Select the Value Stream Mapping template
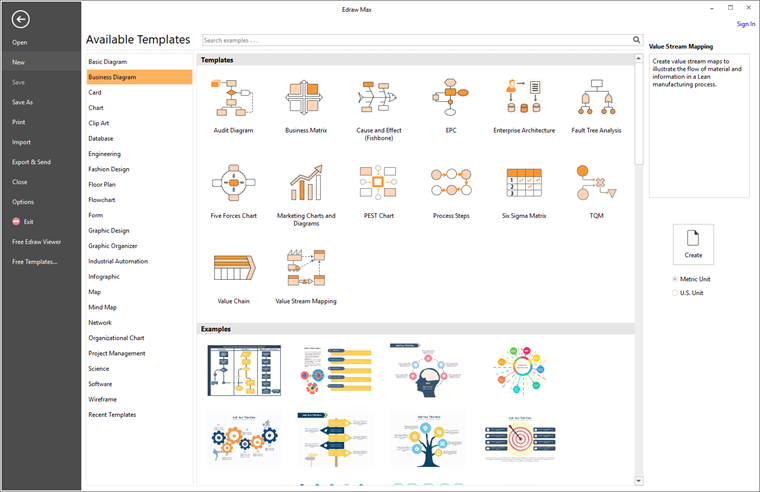Viewport: 760px width, 492px height. pos(306,268)
